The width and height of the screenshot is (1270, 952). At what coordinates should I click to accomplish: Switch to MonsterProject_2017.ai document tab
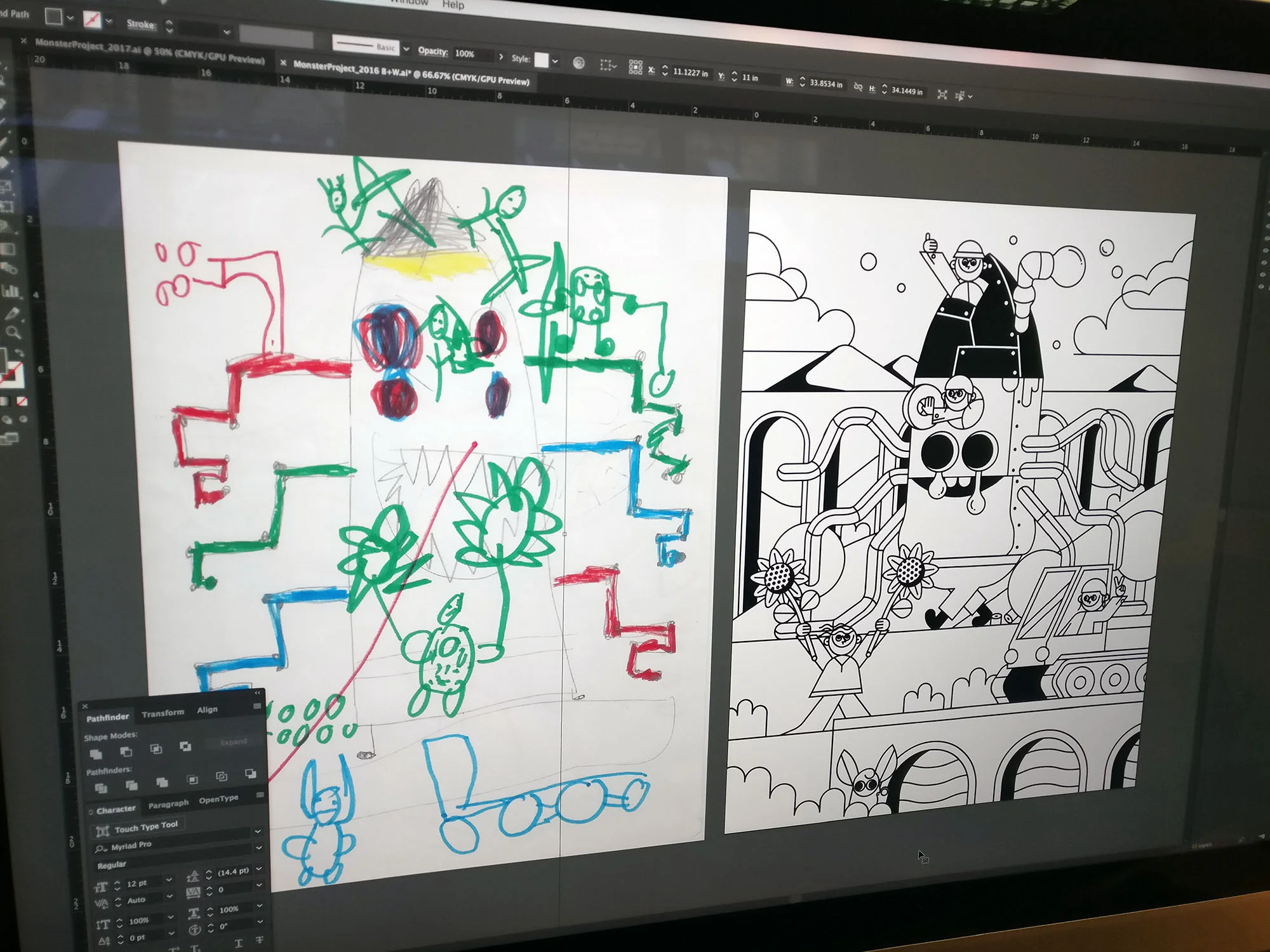point(149,50)
